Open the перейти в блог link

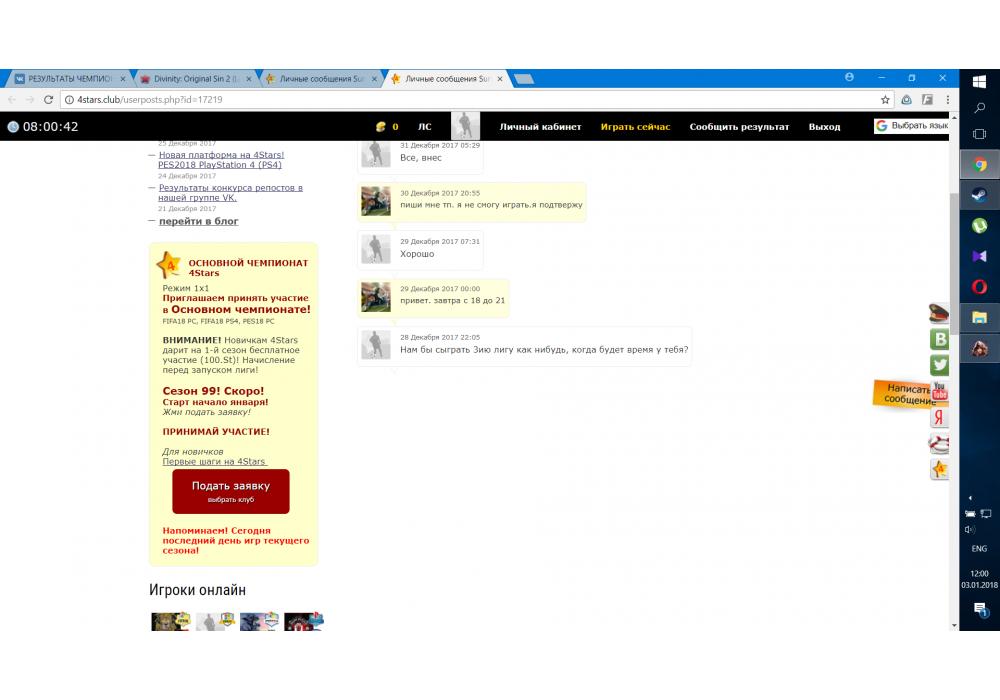click(198, 221)
